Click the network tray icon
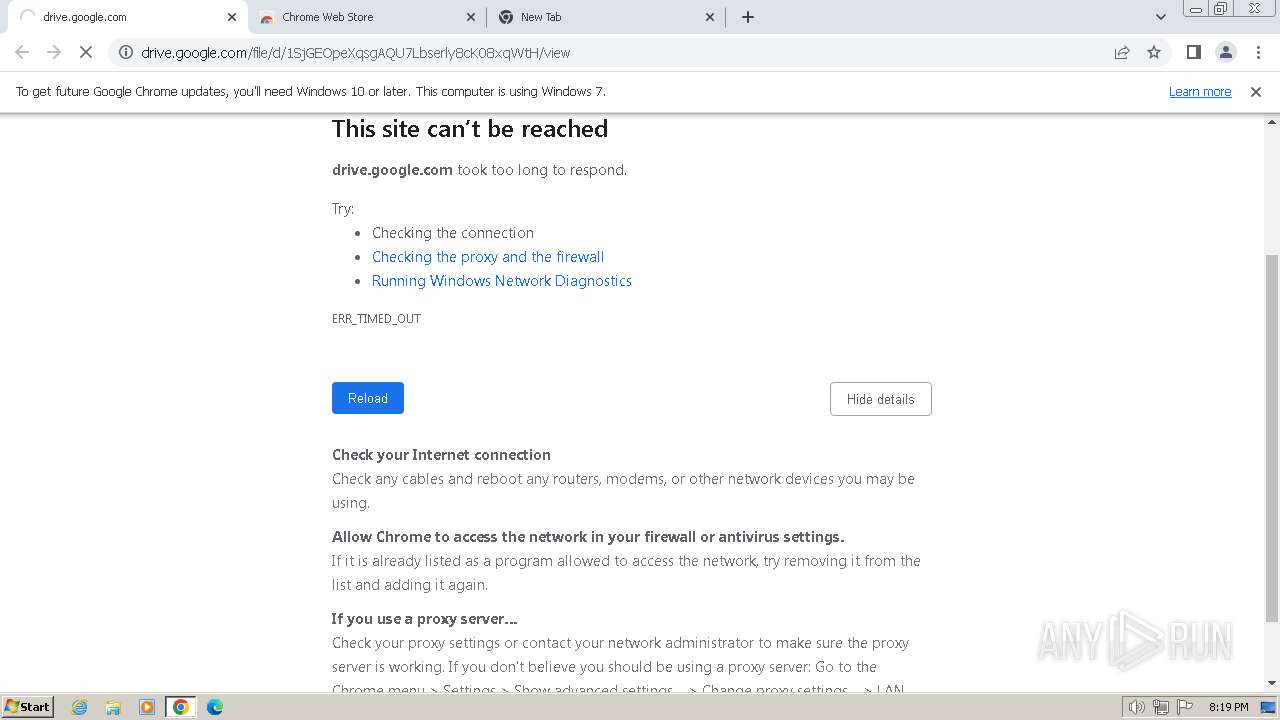This screenshot has height=720, width=1280. (1161, 707)
